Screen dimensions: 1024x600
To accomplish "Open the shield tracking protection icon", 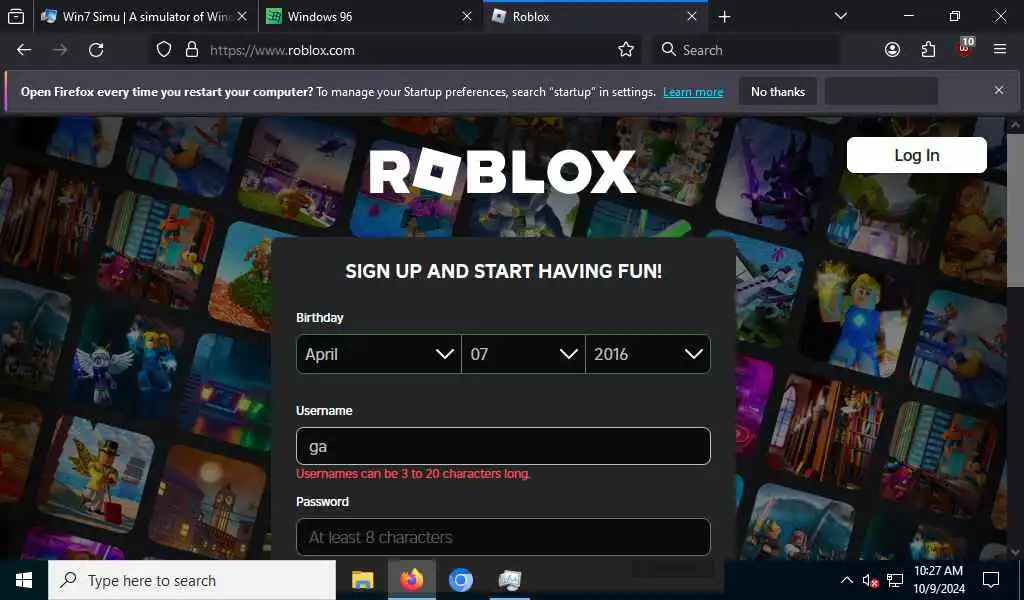I will [x=164, y=50].
